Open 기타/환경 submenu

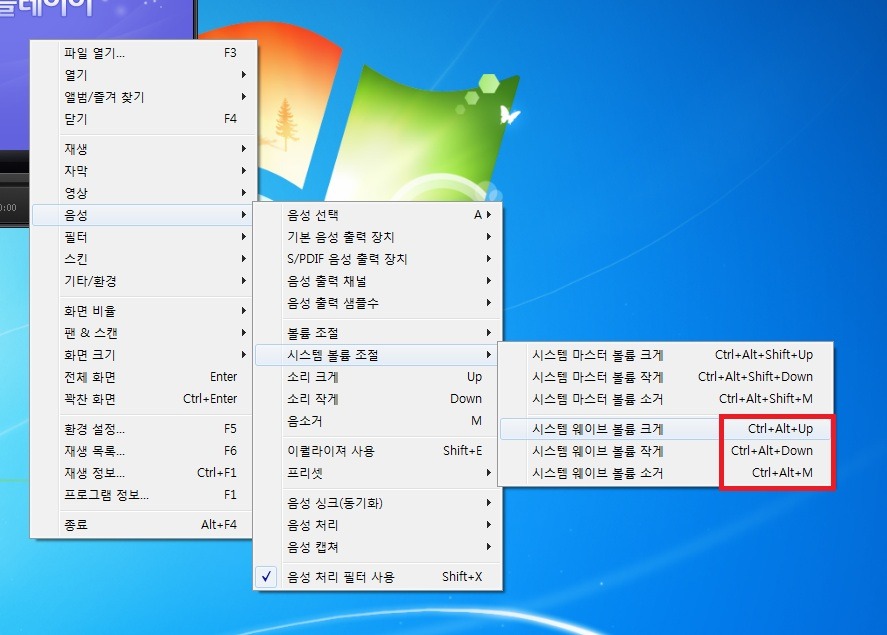coord(142,281)
